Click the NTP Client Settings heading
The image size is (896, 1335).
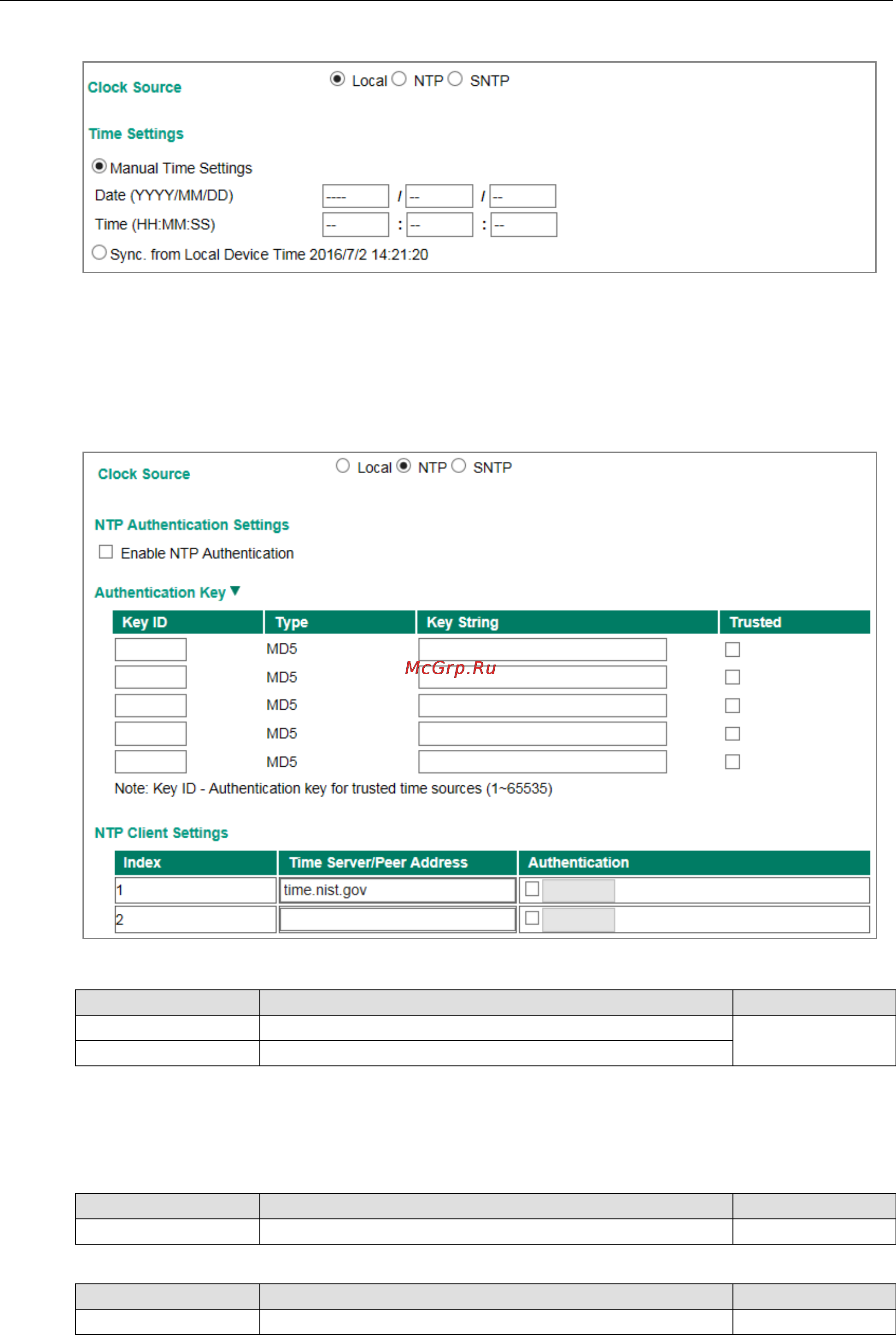(x=161, y=833)
